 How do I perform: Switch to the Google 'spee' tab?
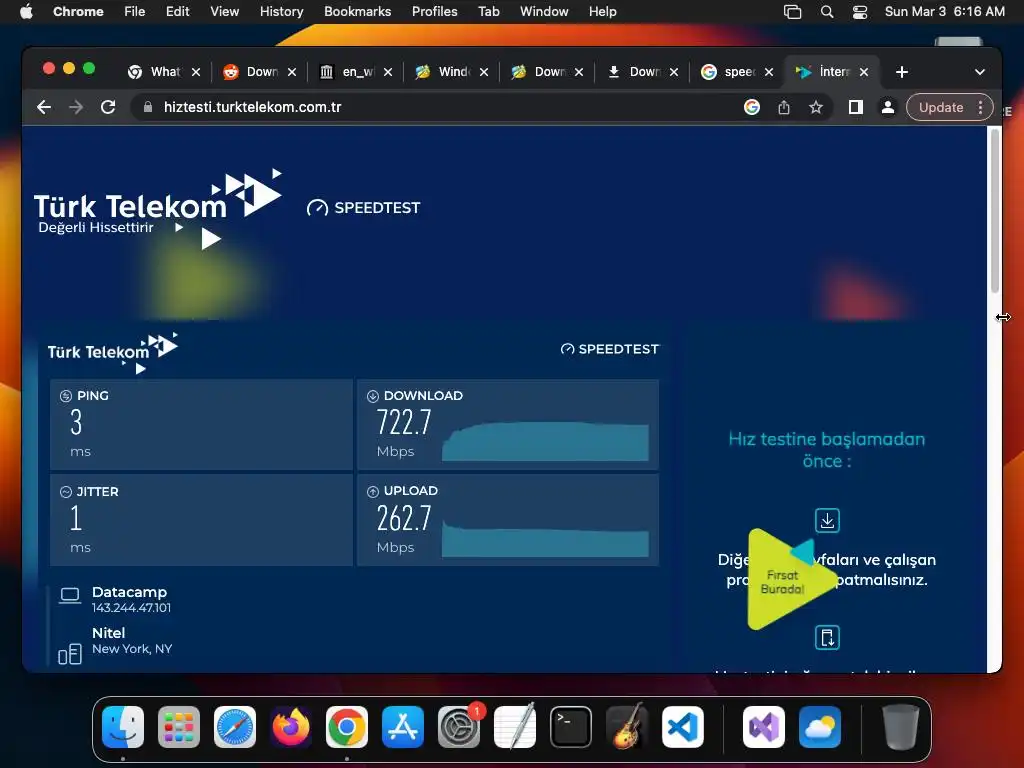738,72
